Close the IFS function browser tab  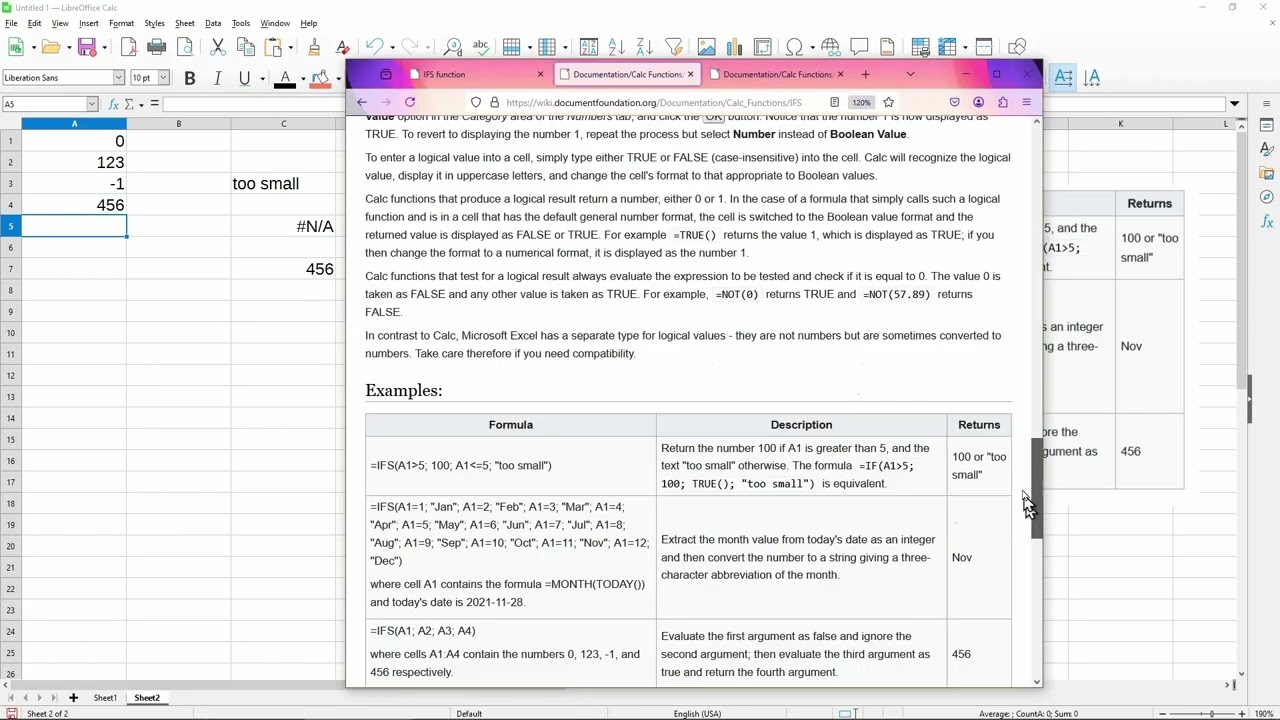[541, 74]
